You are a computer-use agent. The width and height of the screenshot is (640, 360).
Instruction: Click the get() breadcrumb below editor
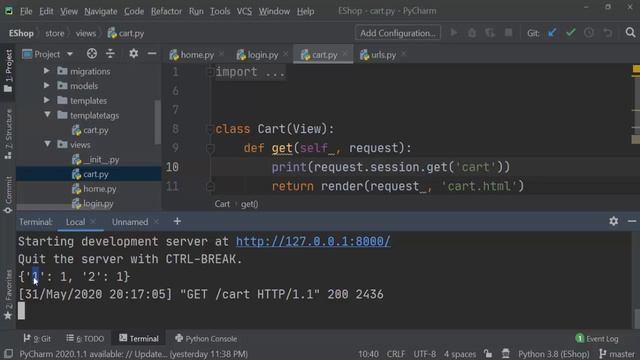tap(249, 204)
